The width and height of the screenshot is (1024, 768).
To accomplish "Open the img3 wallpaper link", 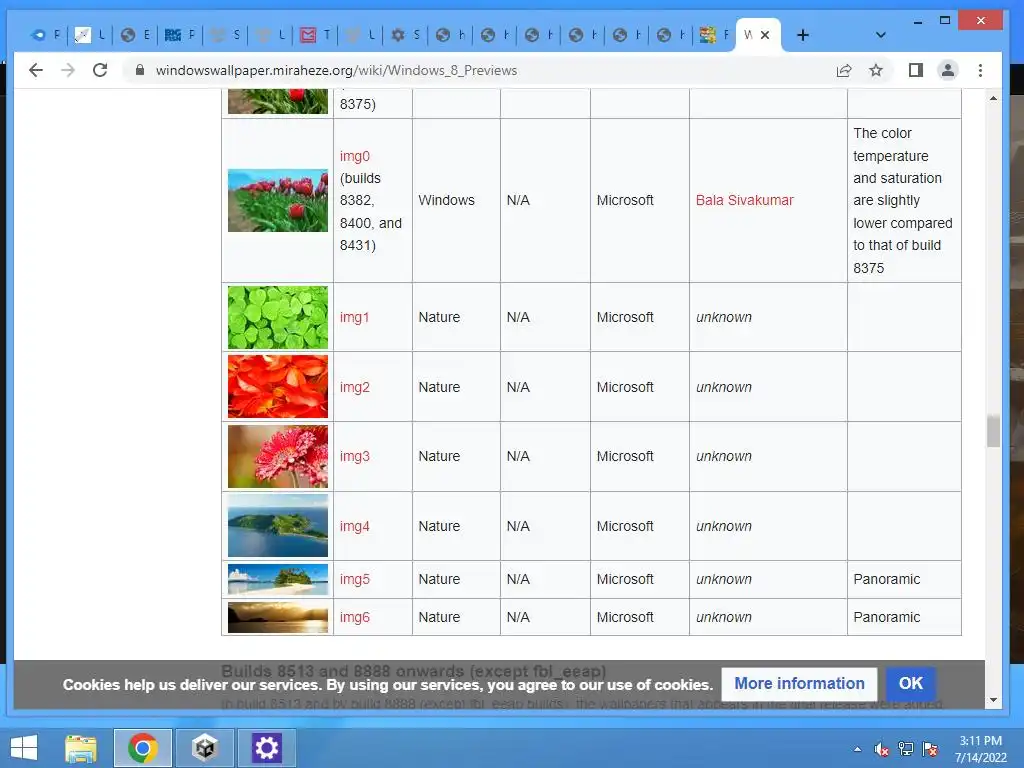I will [355, 456].
